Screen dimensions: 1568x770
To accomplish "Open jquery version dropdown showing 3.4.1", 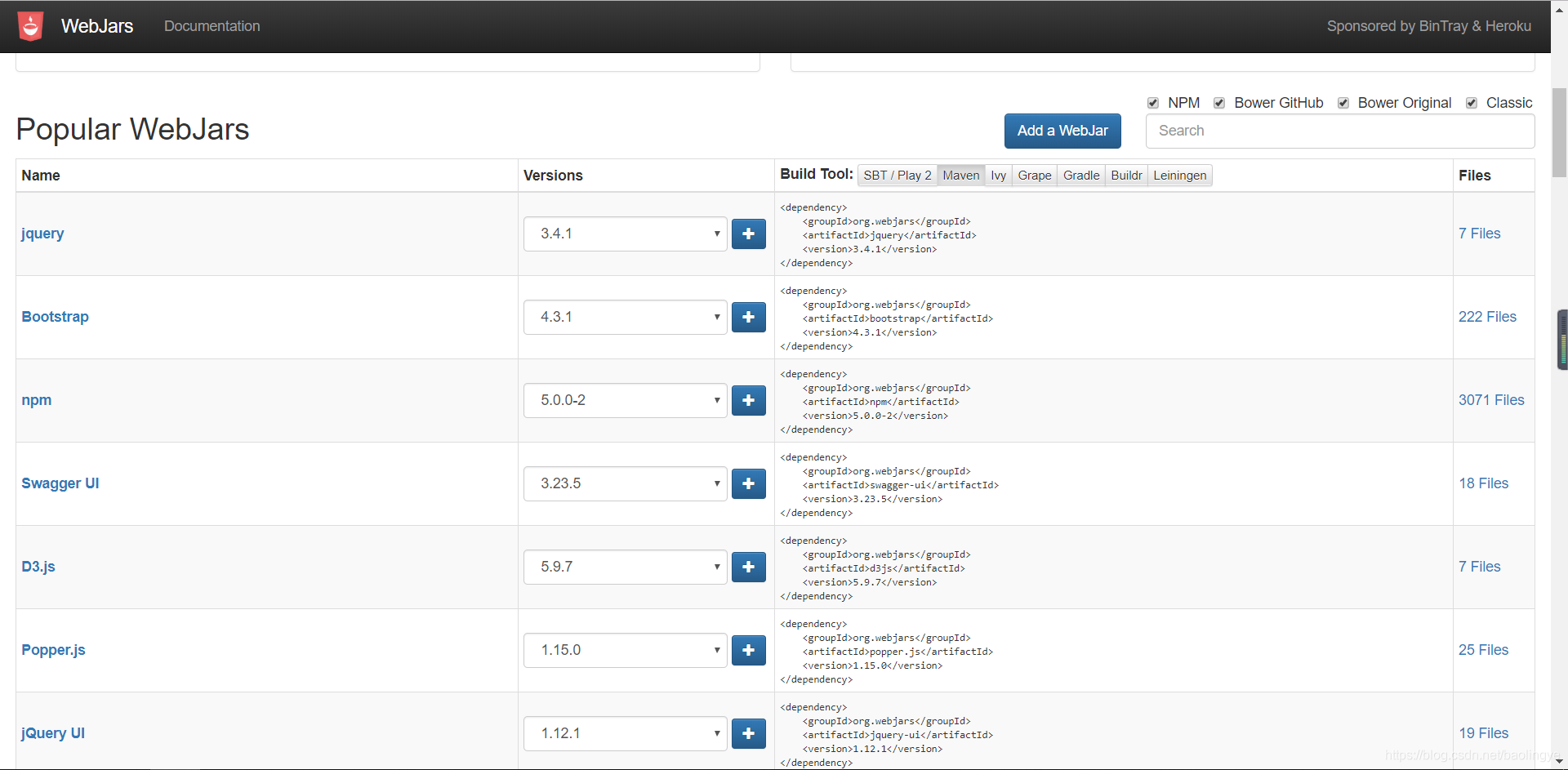I will (x=625, y=234).
